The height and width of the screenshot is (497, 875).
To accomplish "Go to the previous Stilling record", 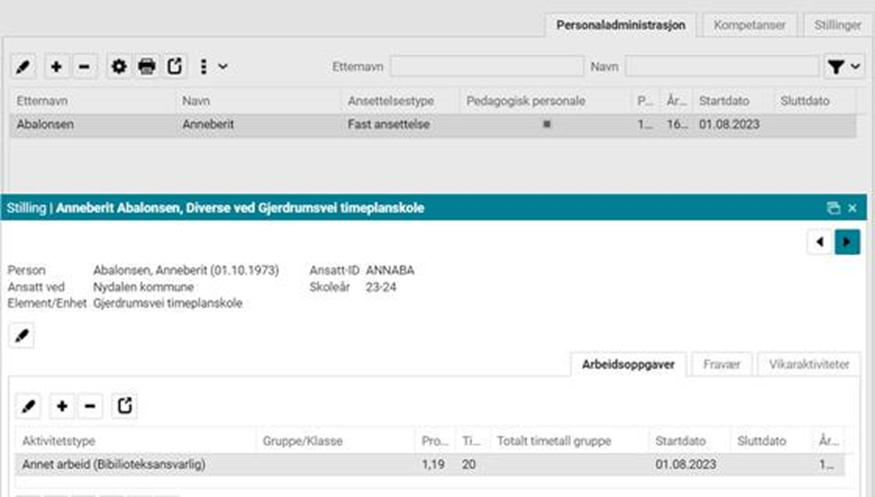I will (x=820, y=243).
